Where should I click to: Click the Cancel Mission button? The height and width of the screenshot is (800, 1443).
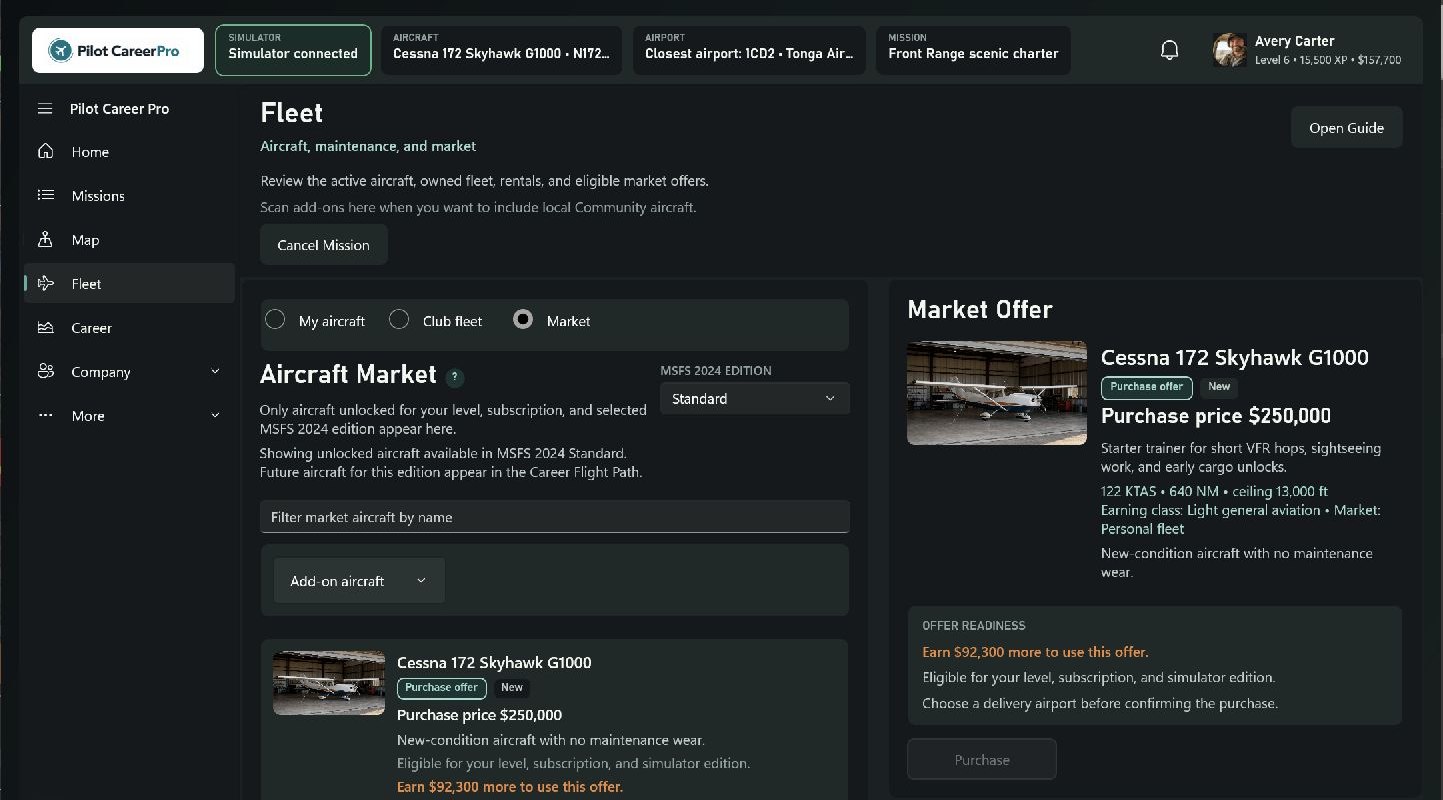coord(323,245)
